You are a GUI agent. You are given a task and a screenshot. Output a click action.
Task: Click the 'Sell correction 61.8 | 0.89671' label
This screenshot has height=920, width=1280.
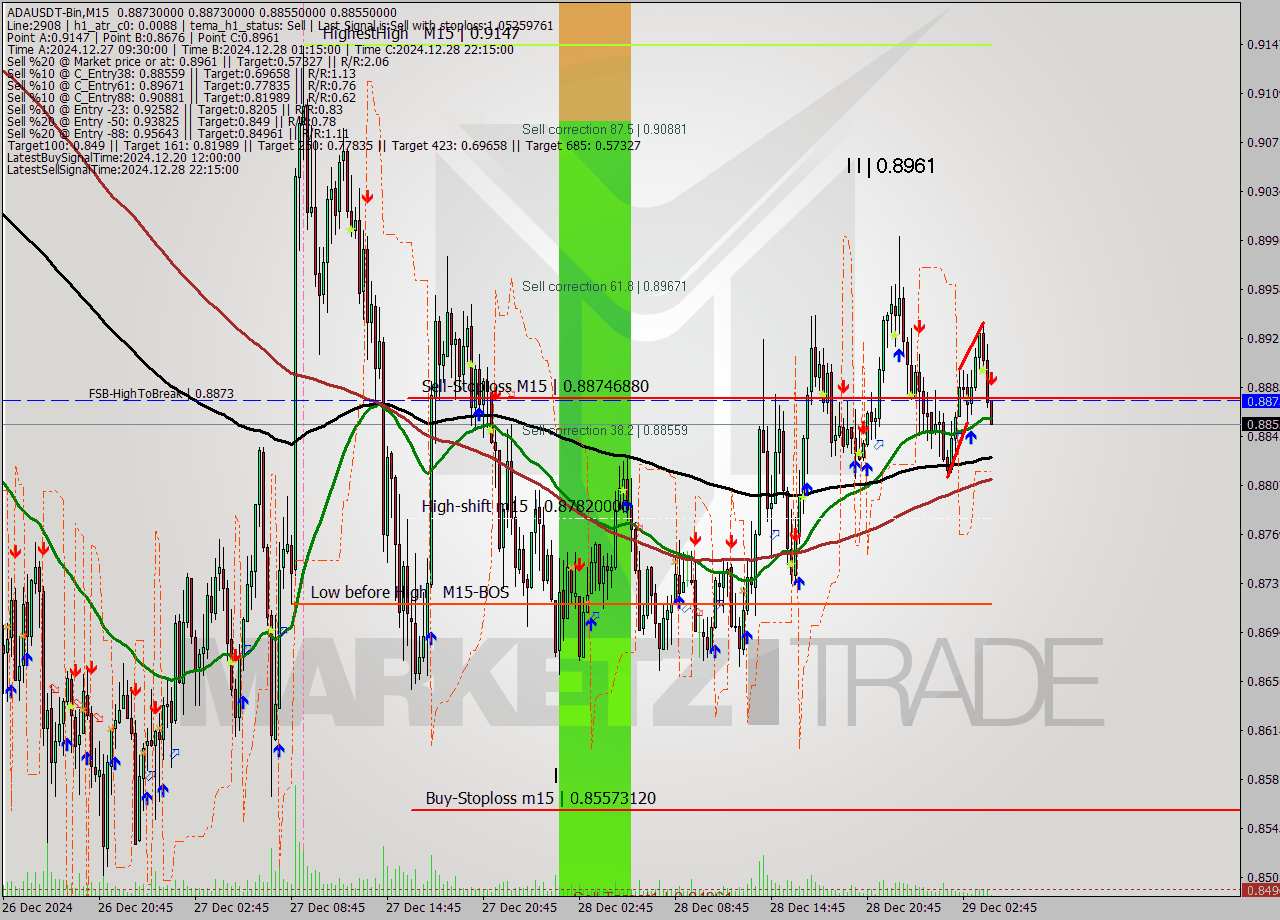coord(604,286)
